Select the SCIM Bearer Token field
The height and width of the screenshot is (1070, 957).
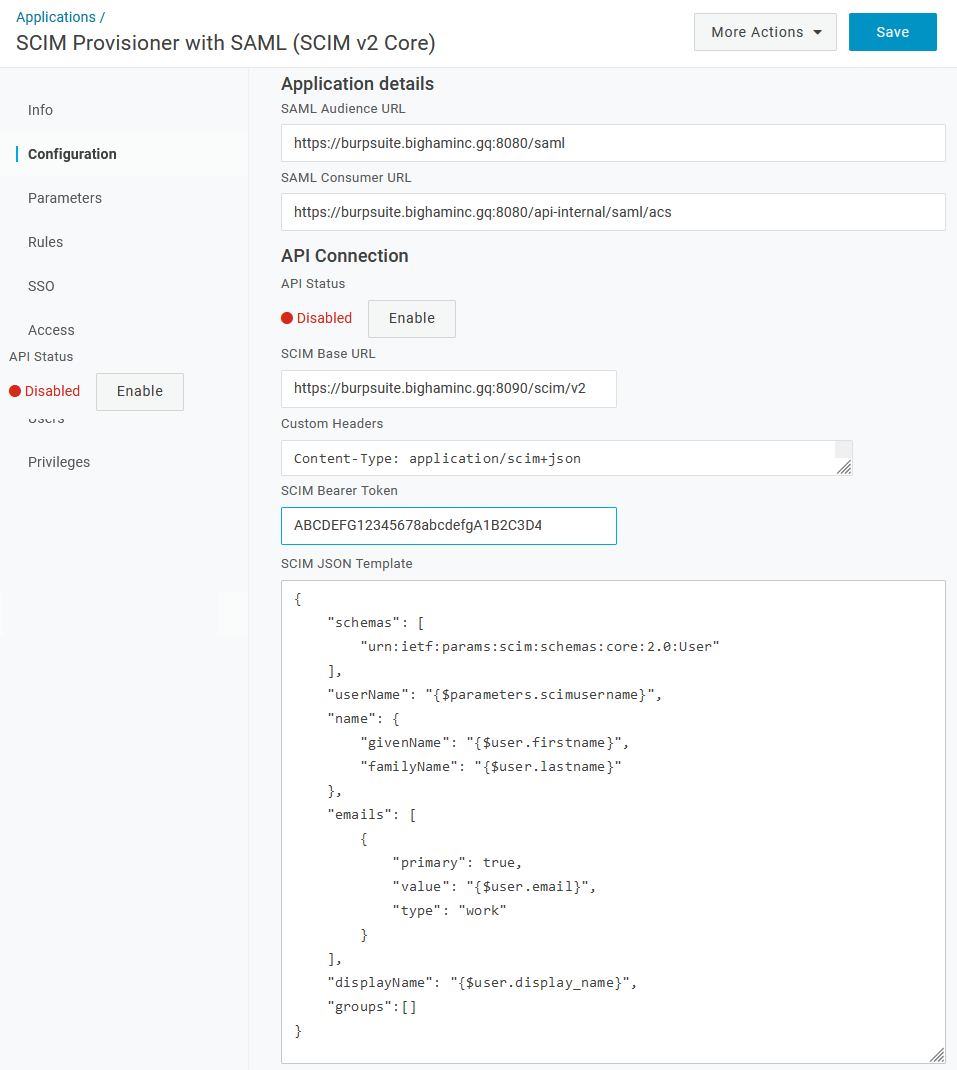[448, 526]
